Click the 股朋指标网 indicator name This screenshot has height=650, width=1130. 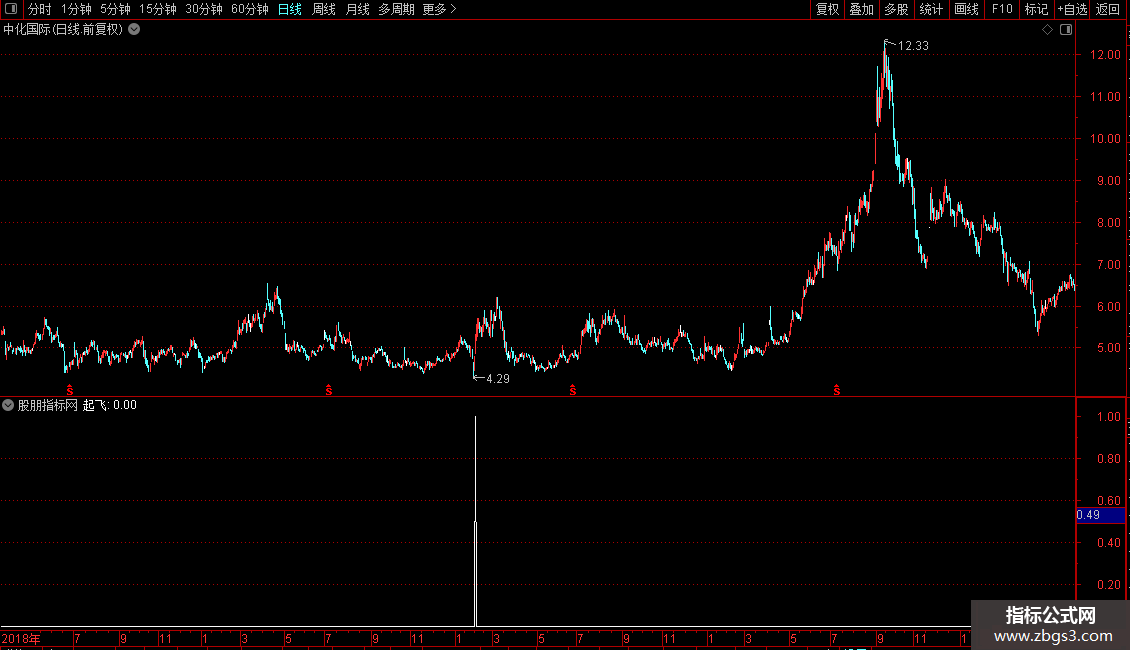pos(48,405)
